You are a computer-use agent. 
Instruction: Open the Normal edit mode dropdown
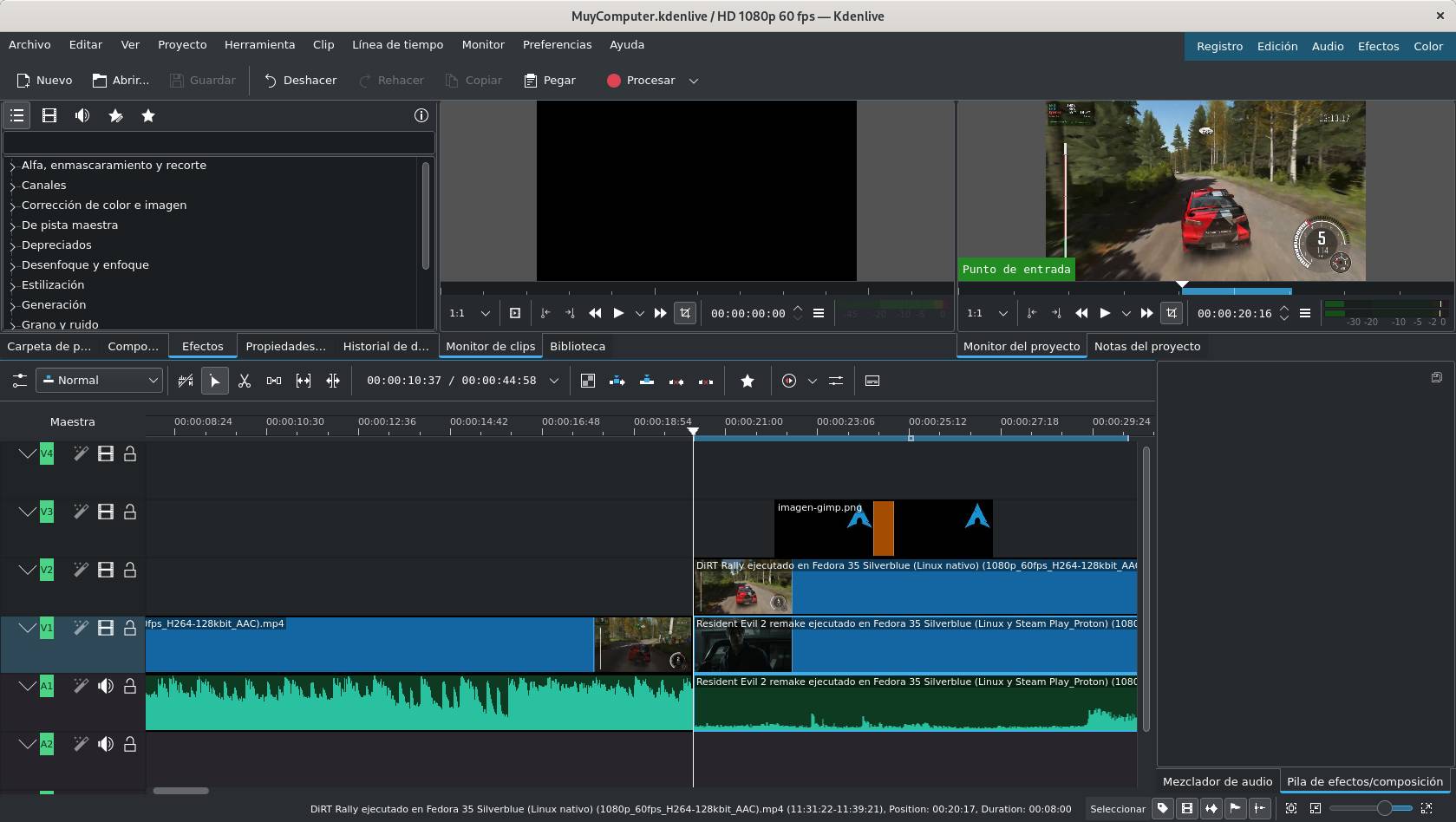99,381
